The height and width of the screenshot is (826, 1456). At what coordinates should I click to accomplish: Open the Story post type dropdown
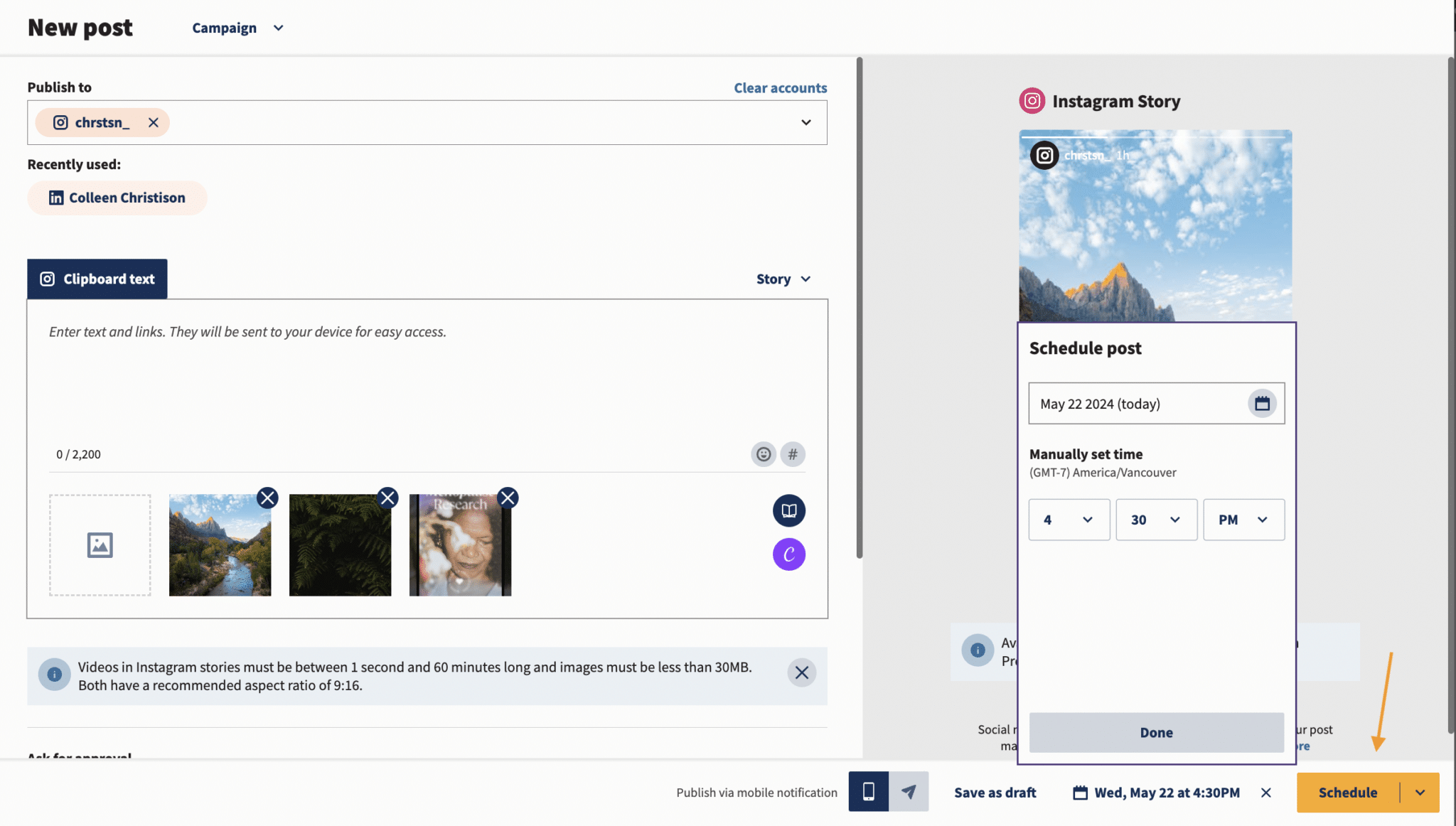pyautogui.click(x=783, y=279)
